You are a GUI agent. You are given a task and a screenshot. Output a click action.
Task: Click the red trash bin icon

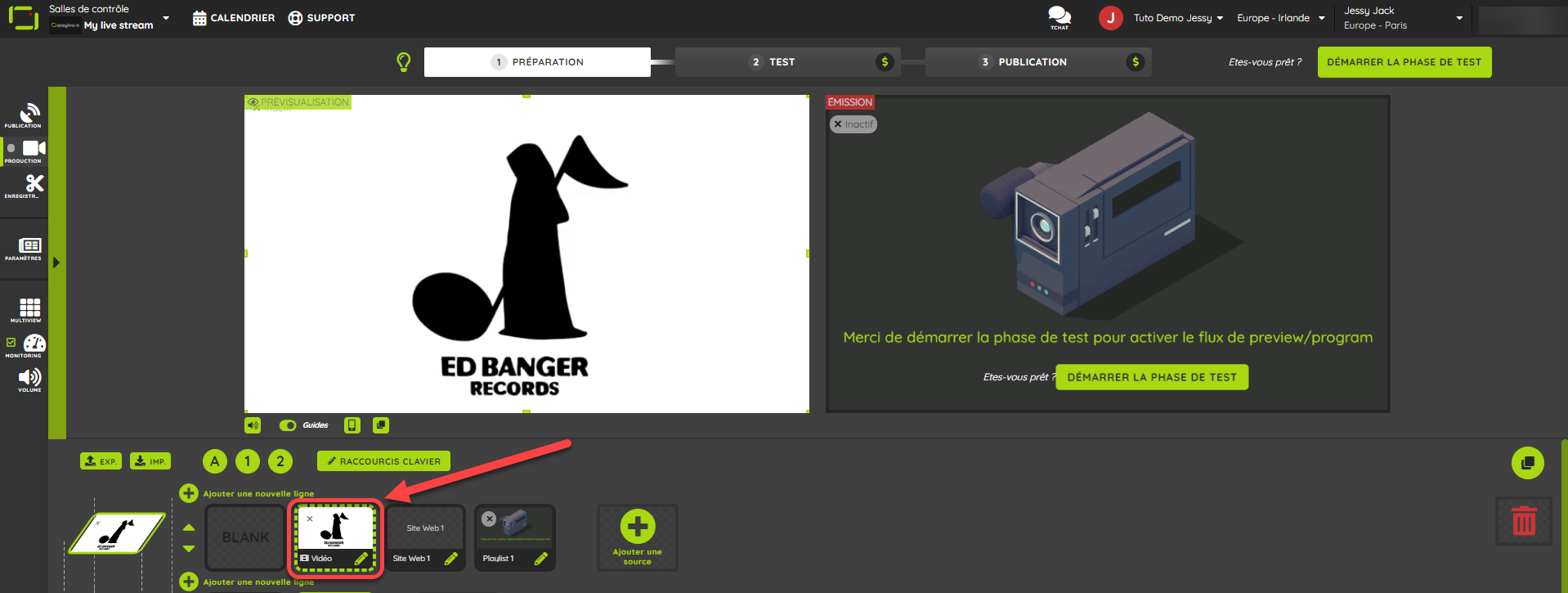[x=1524, y=520]
